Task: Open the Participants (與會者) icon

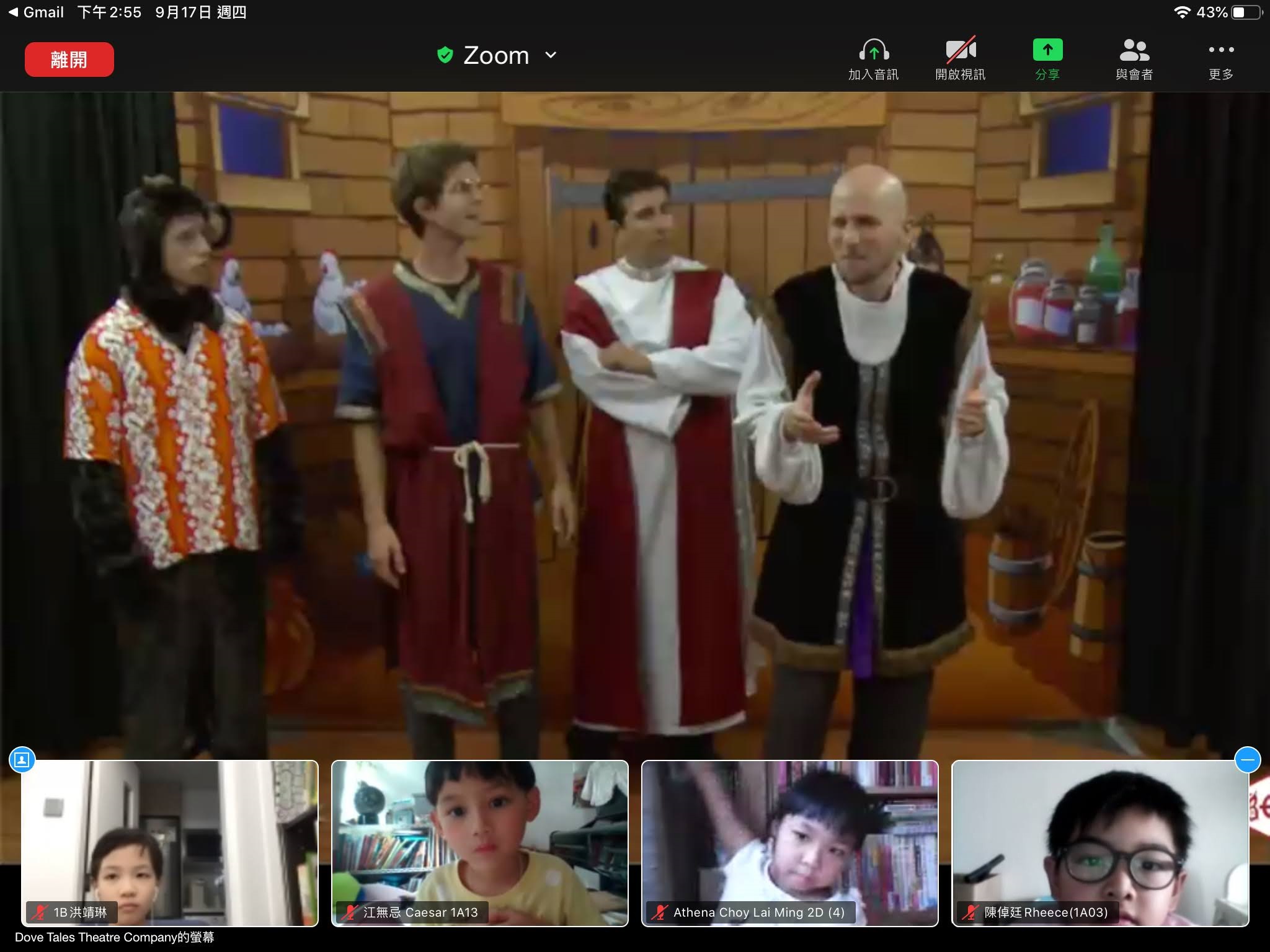Action: (1134, 50)
